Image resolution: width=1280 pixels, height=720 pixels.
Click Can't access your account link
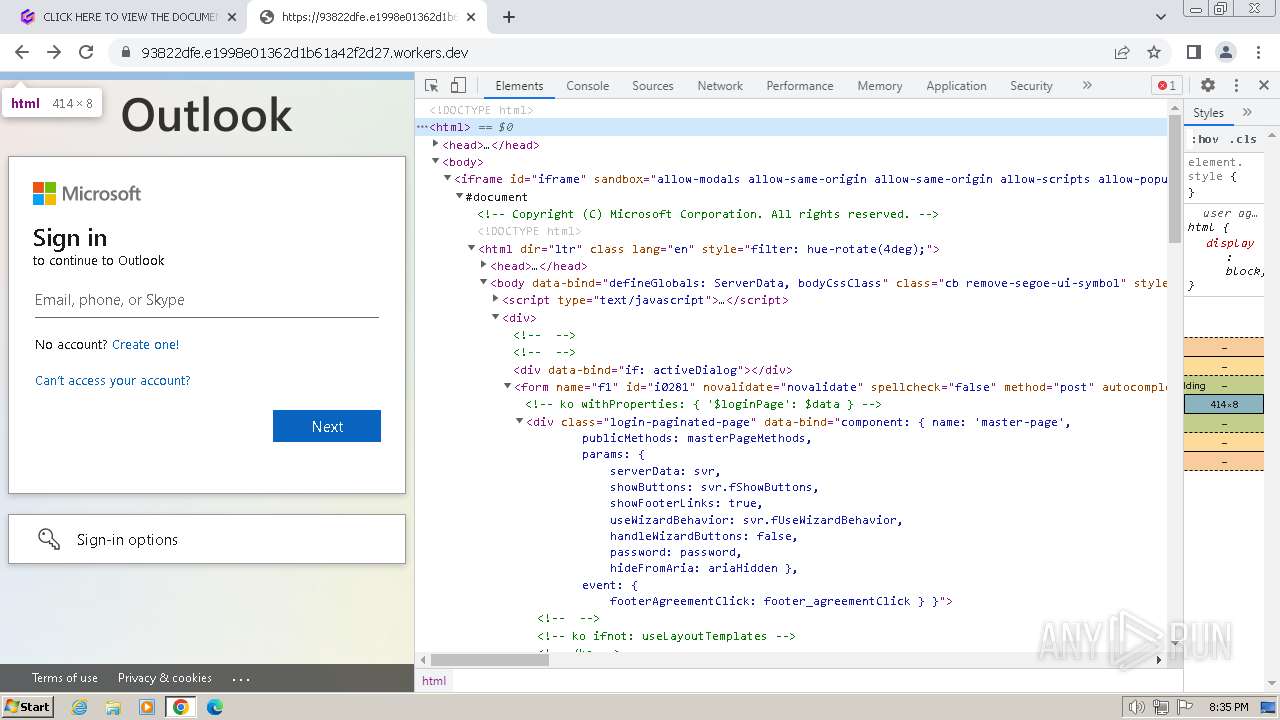[x=113, y=380]
